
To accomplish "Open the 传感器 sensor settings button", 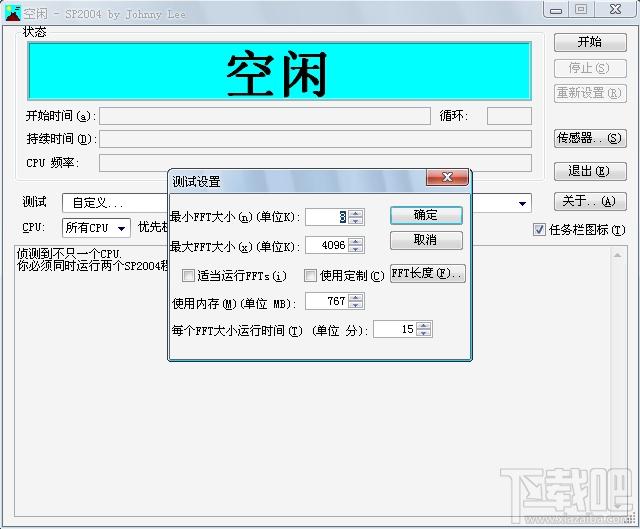I will tap(590, 138).
